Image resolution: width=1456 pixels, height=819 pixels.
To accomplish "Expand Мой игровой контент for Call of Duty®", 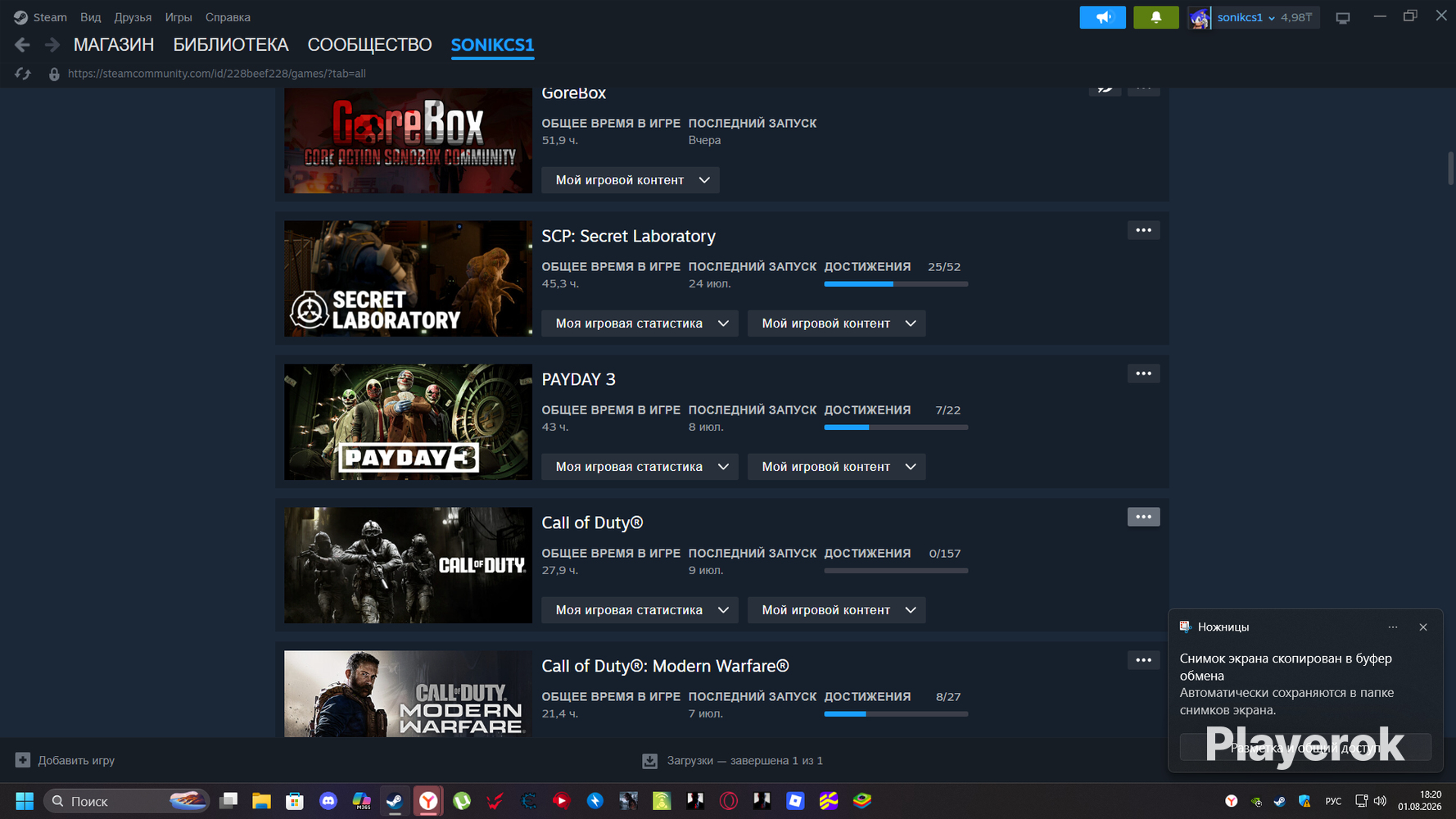I will (x=837, y=610).
